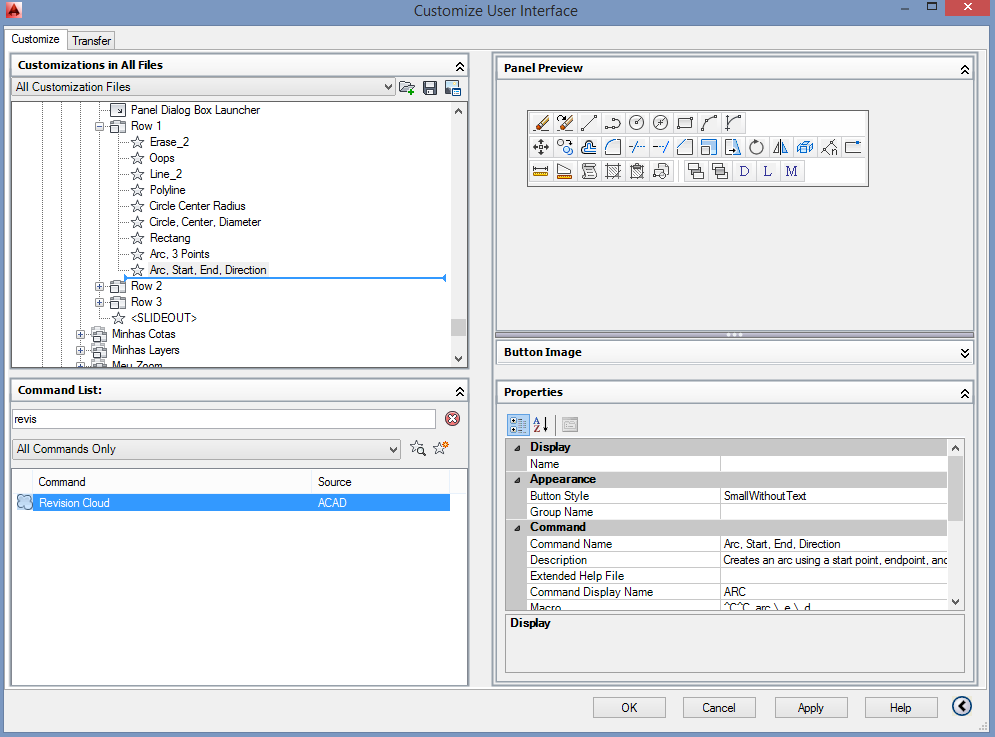
Task: Open the All Customization Files dropdown
Action: click(x=204, y=88)
